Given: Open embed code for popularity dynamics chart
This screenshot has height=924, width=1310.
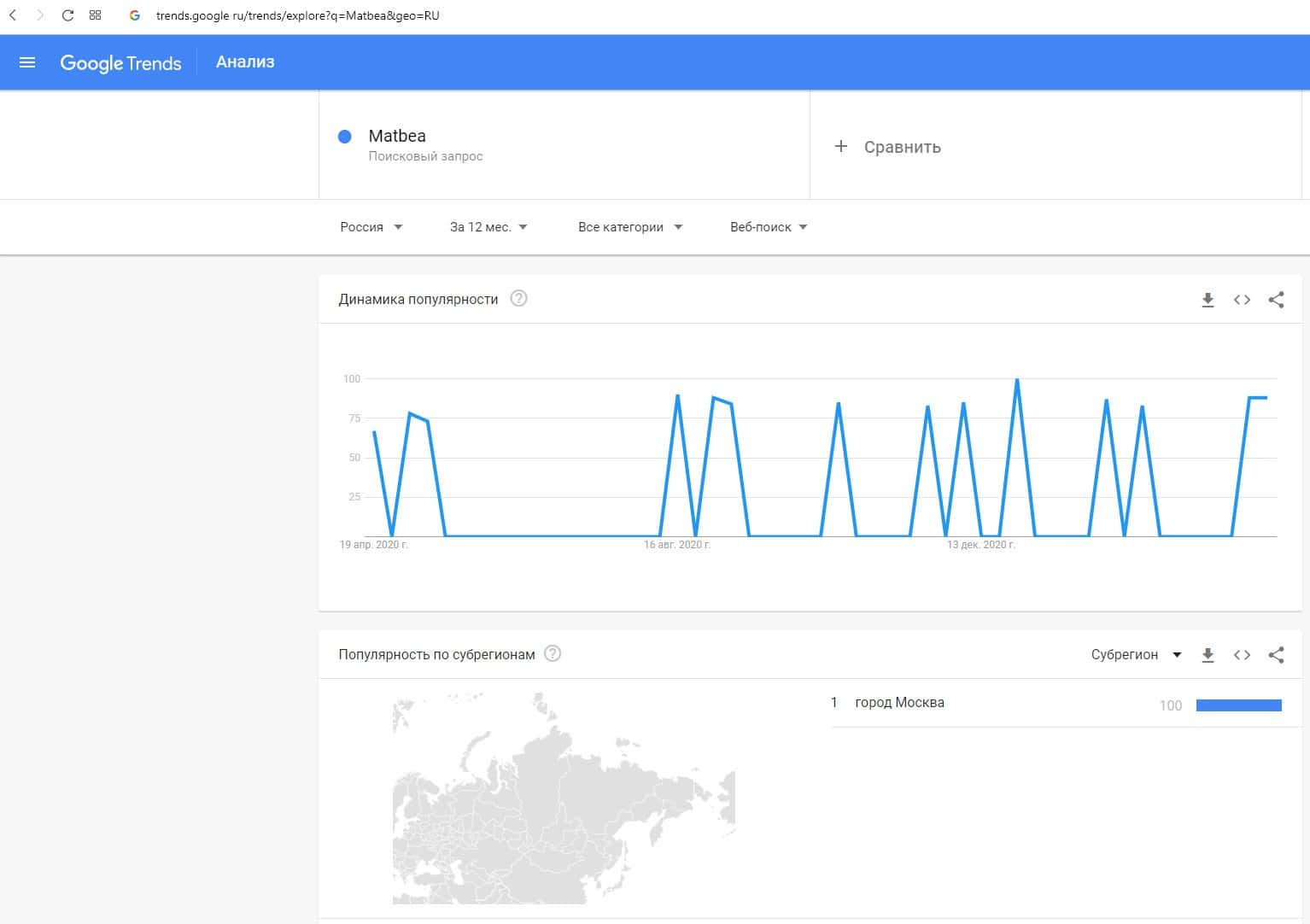Looking at the screenshot, I should (x=1242, y=300).
